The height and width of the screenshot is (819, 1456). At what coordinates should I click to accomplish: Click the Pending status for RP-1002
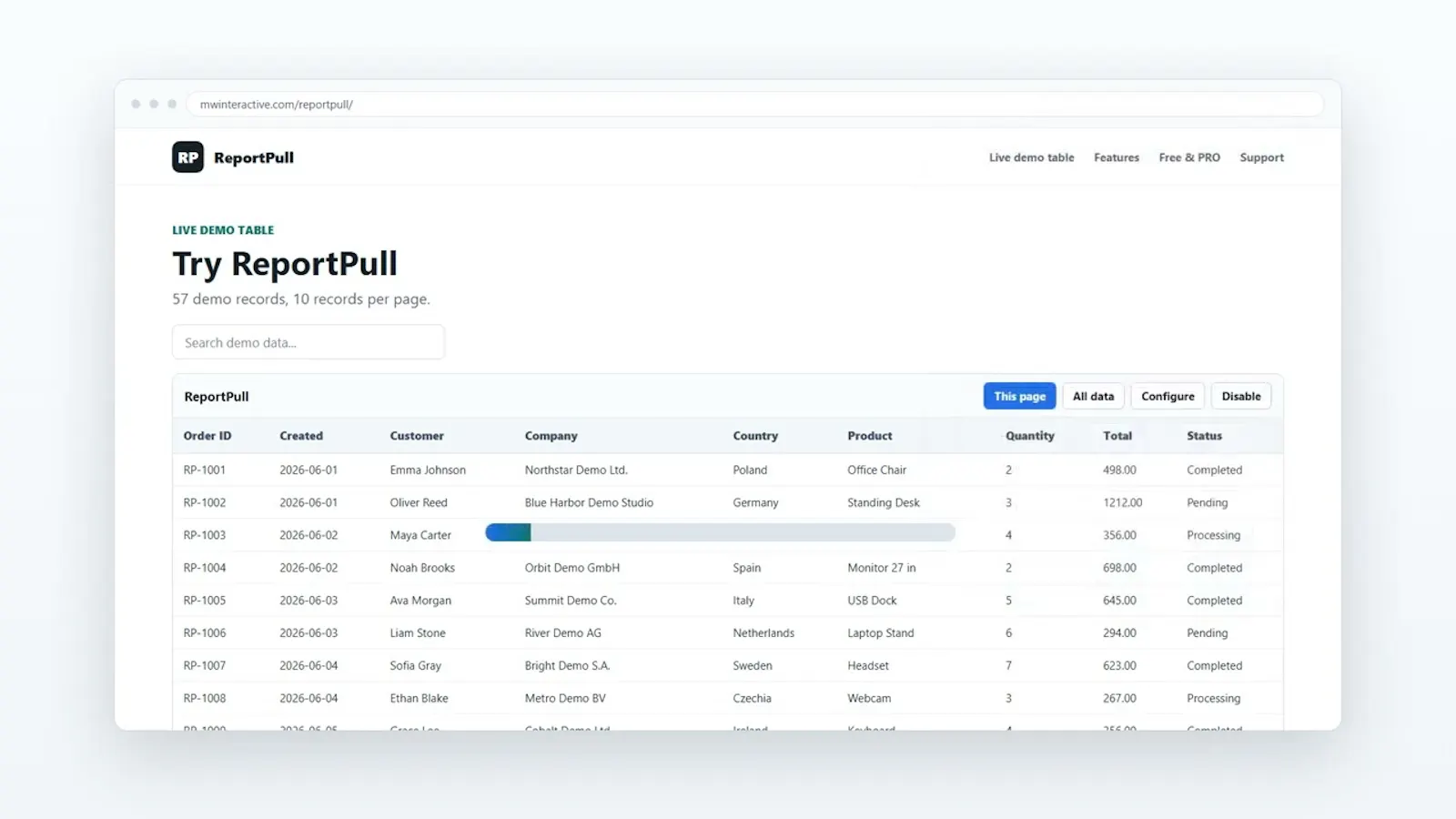[1207, 502]
